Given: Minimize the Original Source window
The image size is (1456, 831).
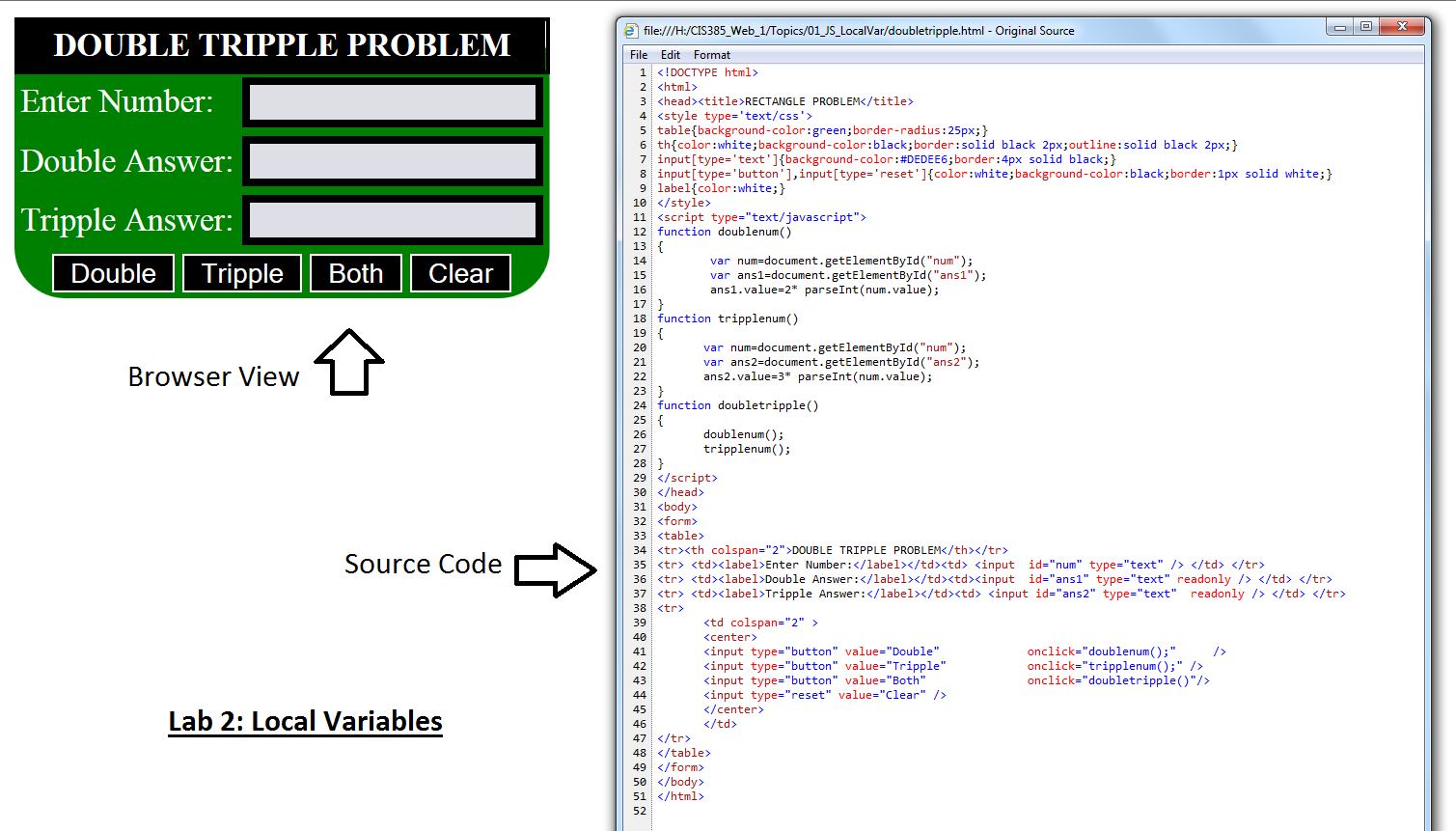Looking at the screenshot, I should tap(1338, 27).
